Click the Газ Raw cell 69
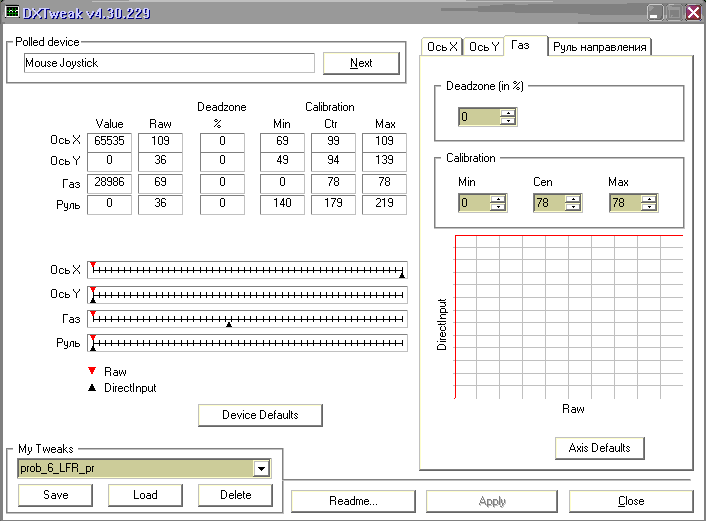Viewport: 706px width, 521px height. point(160,182)
